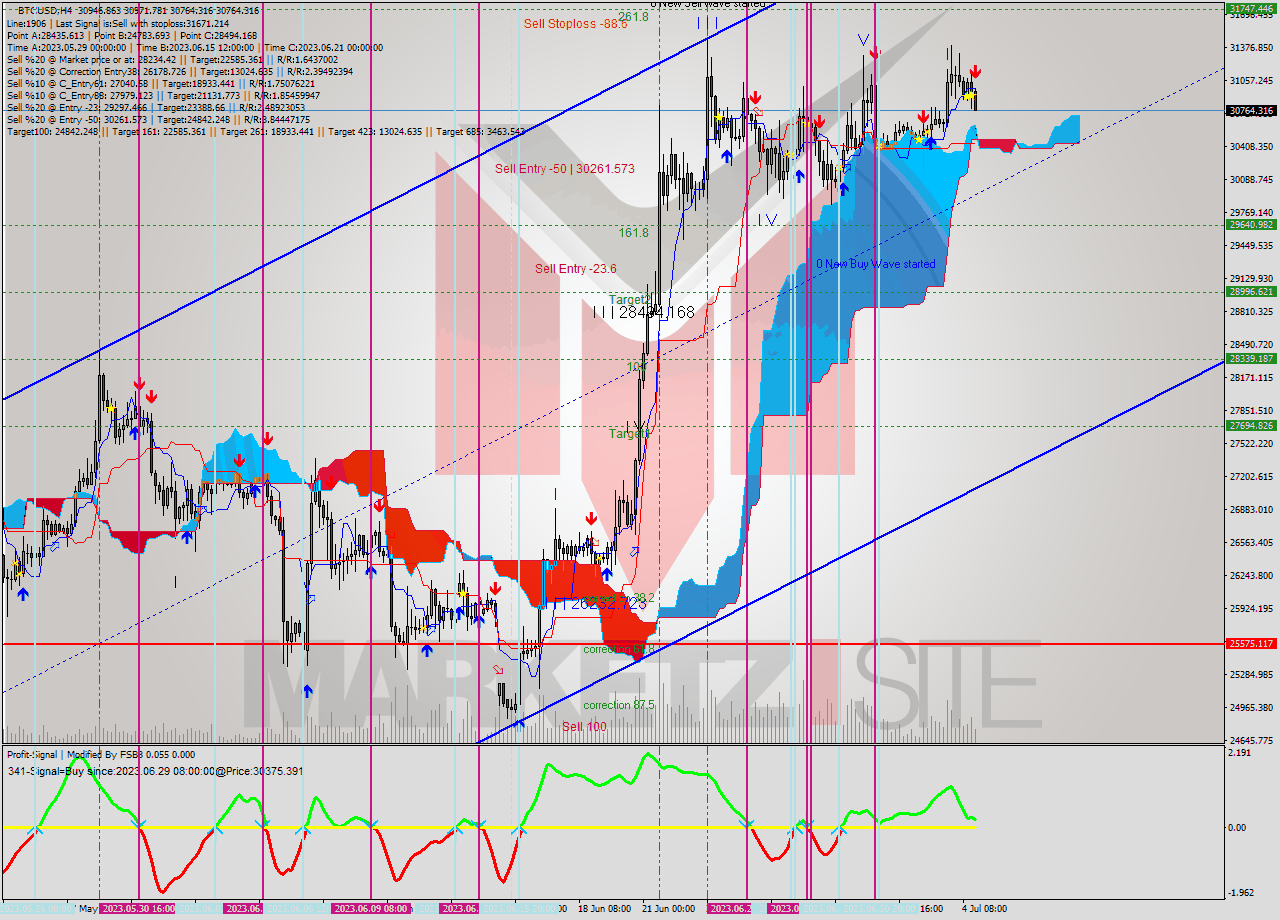This screenshot has height=920, width=1280.
Task: Click the 'Sell Entry -23.6' label
Action: click(575, 268)
